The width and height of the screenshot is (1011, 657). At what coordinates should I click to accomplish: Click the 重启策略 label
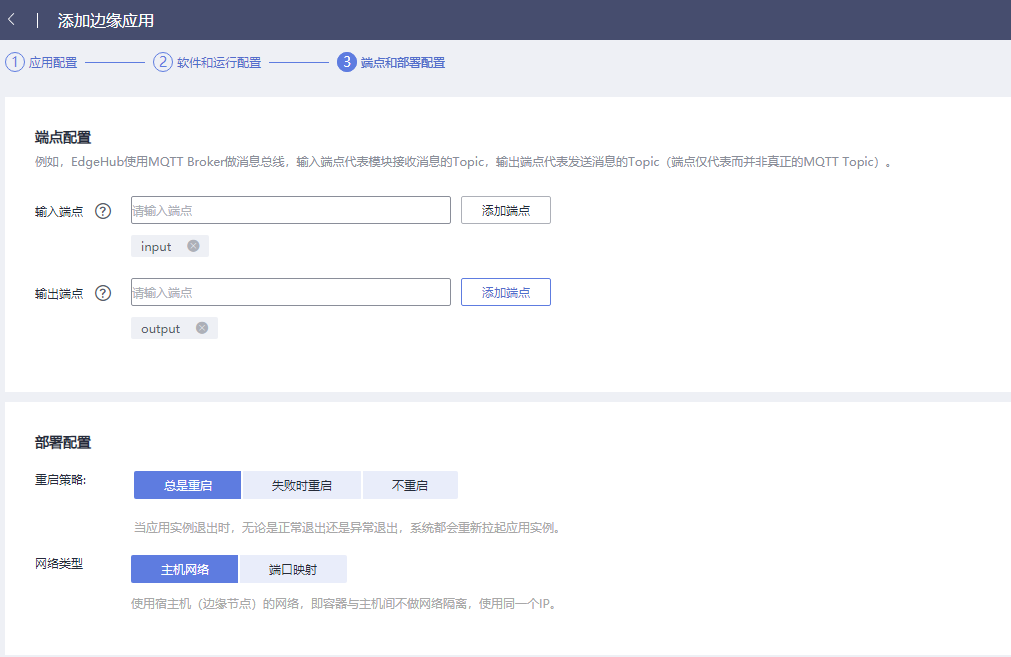pyautogui.click(x=61, y=480)
